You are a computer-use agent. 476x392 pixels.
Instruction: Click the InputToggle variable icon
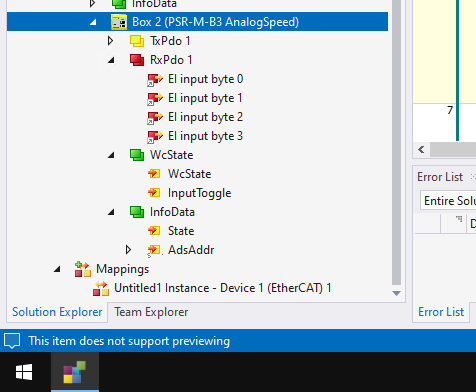154,193
